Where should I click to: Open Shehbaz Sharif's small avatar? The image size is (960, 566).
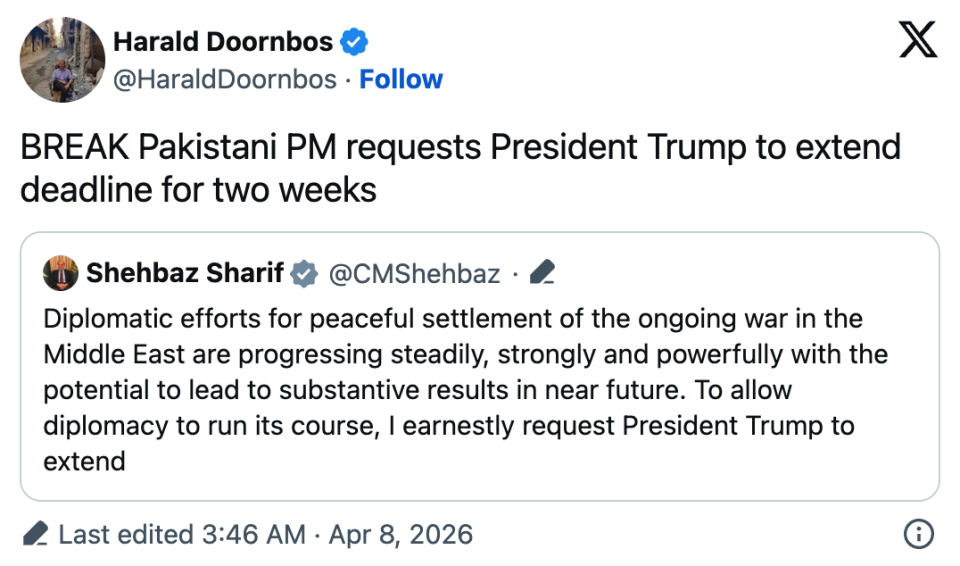point(61,272)
